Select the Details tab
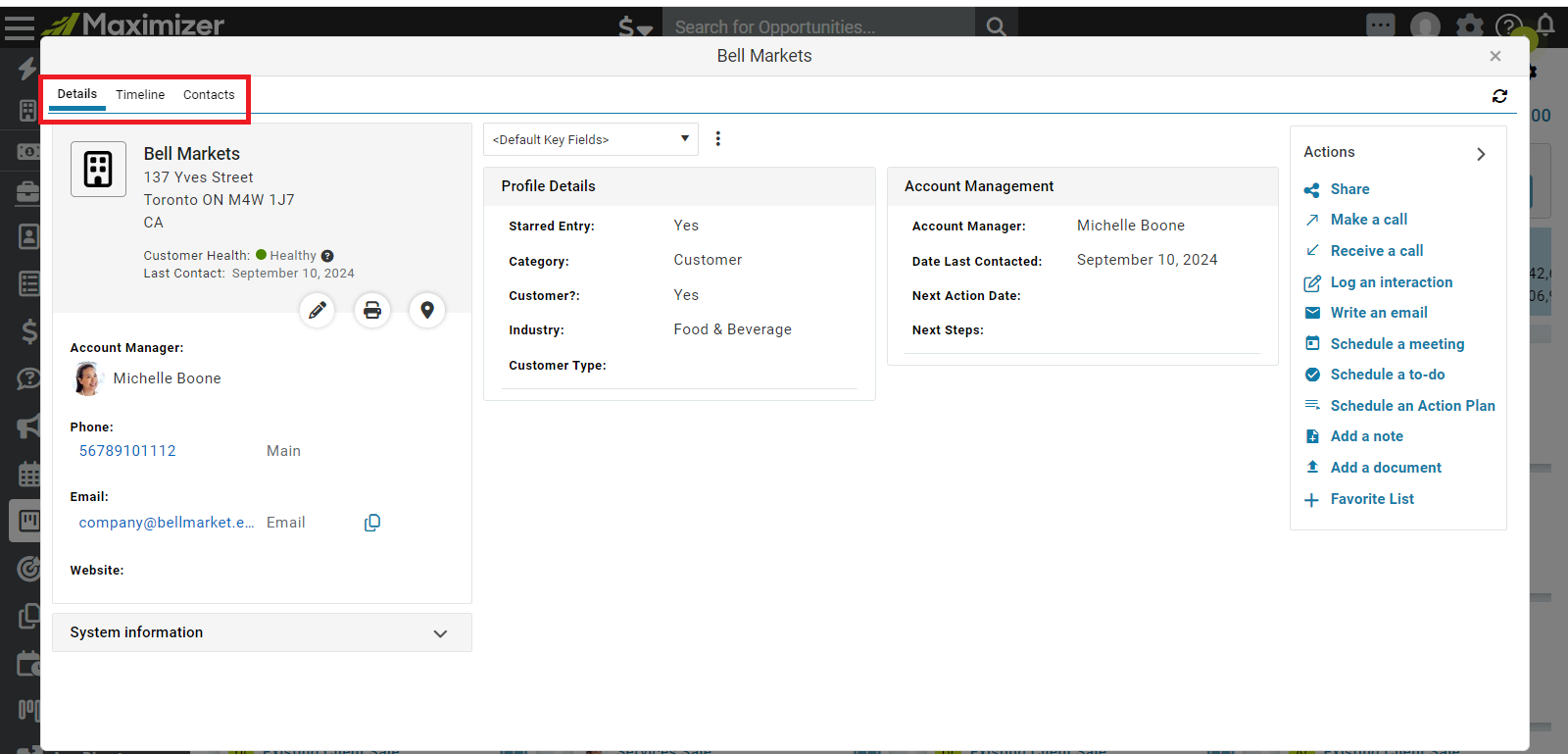This screenshot has height=754, width=1568. [77, 94]
